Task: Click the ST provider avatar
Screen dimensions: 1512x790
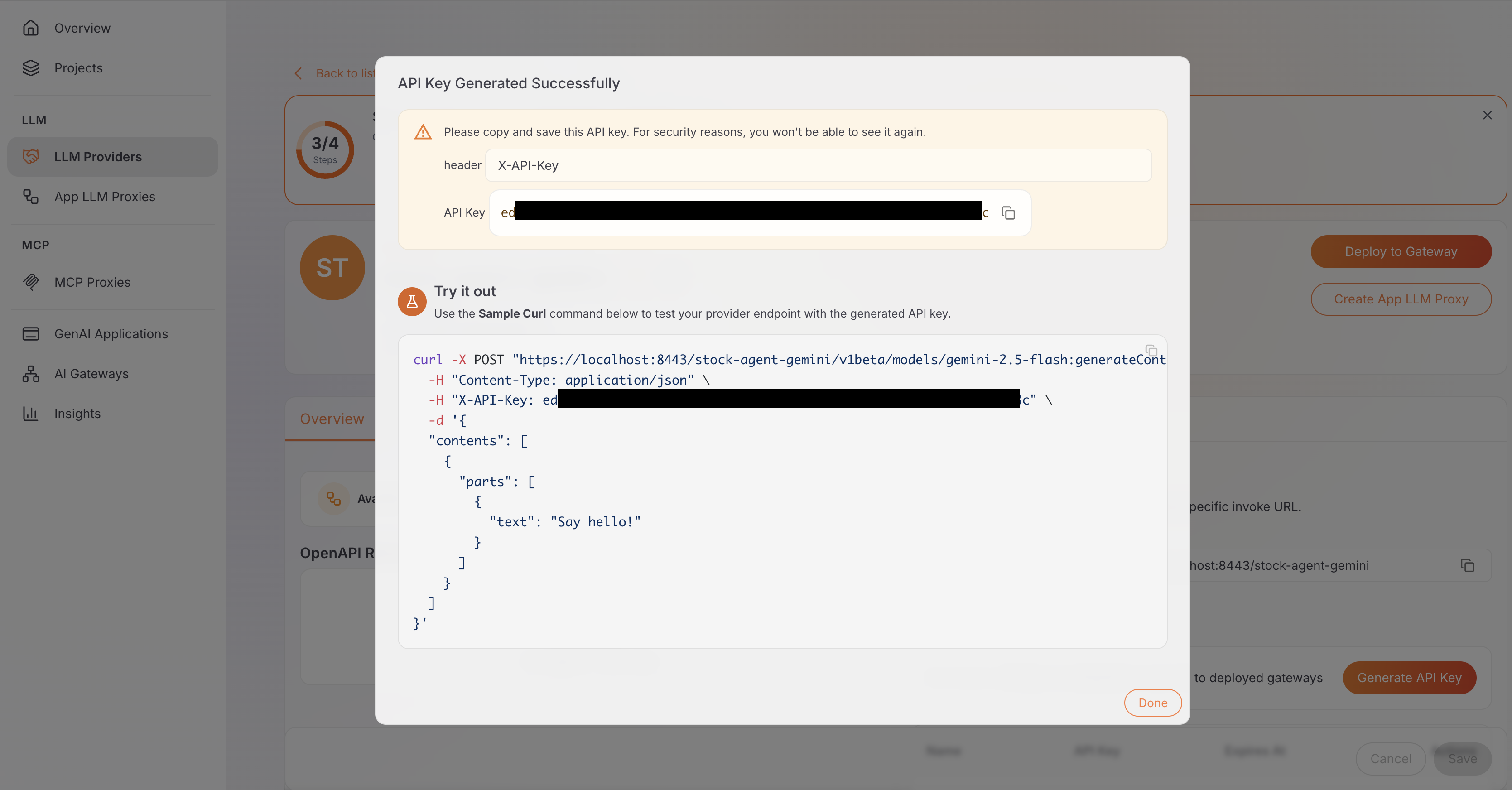Action: 332,268
